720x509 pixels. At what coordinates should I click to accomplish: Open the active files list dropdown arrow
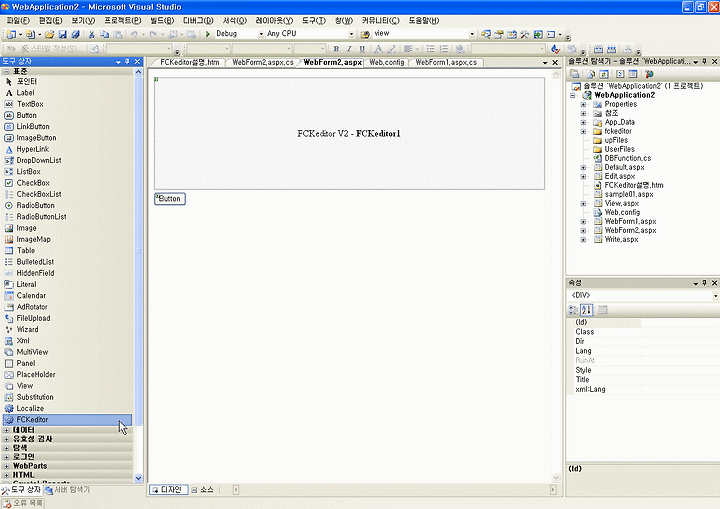tap(545, 62)
